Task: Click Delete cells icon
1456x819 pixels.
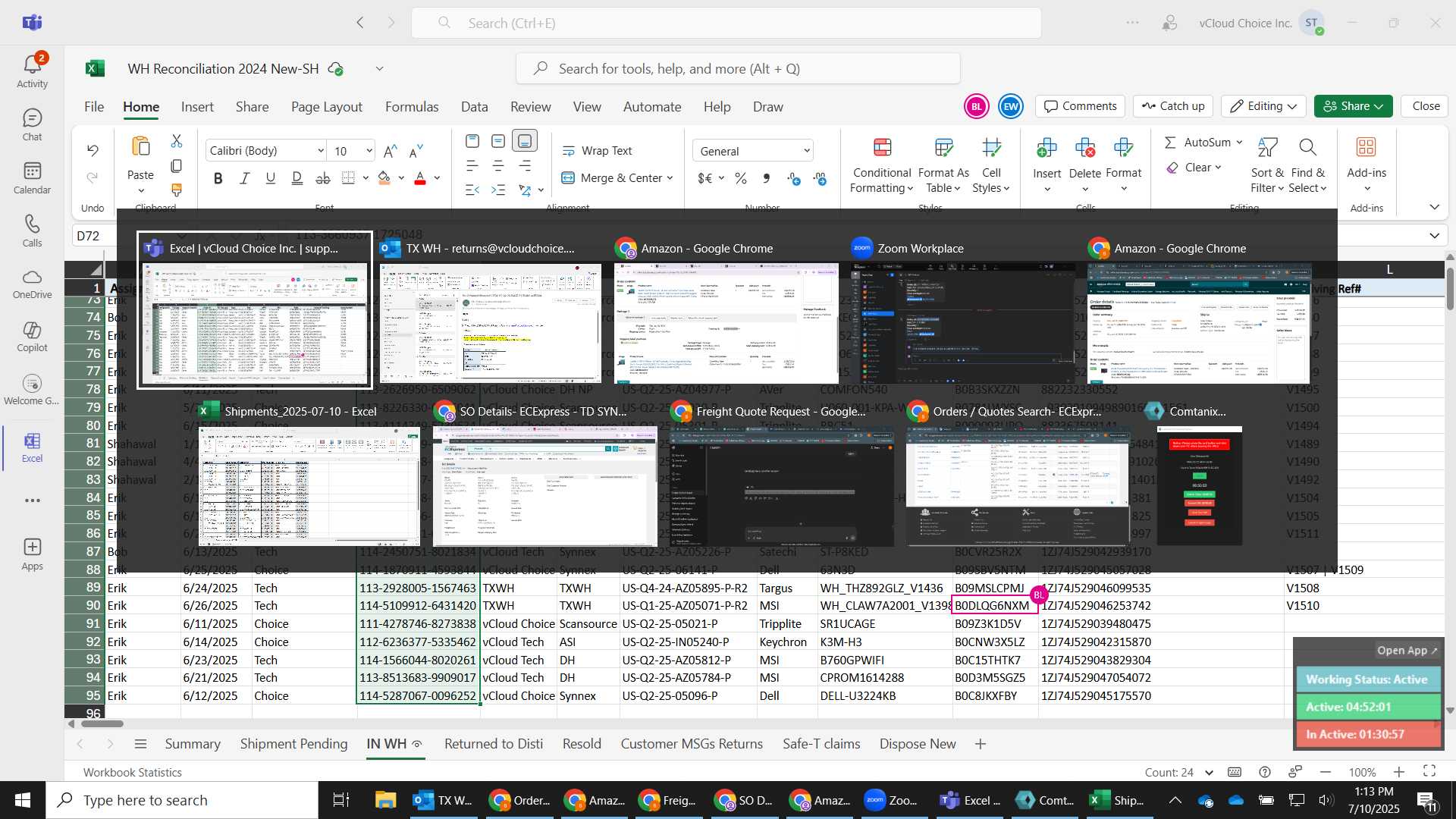Action: [x=1085, y=147]
